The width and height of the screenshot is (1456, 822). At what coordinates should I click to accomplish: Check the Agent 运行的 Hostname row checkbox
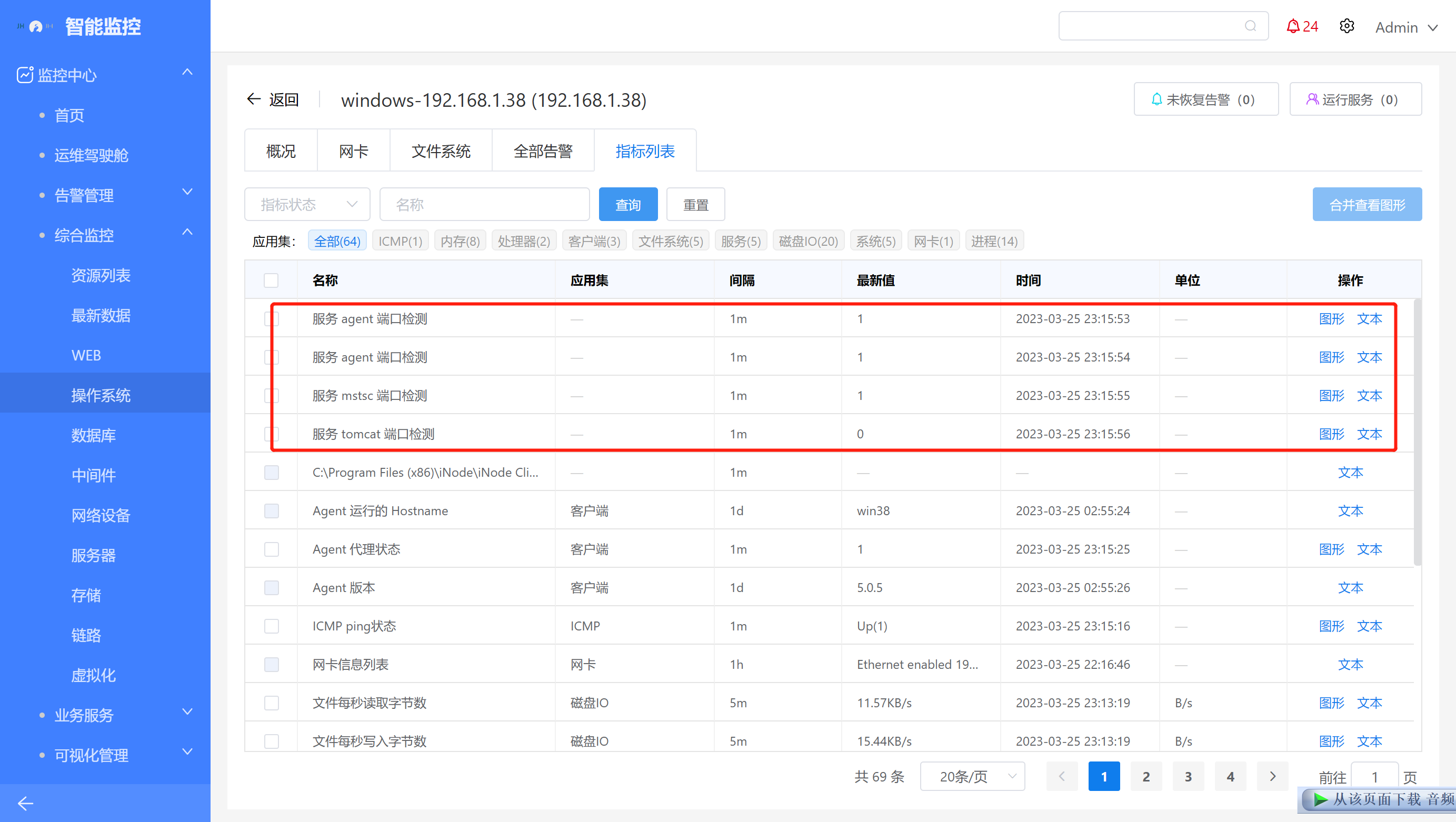[271, 510]
